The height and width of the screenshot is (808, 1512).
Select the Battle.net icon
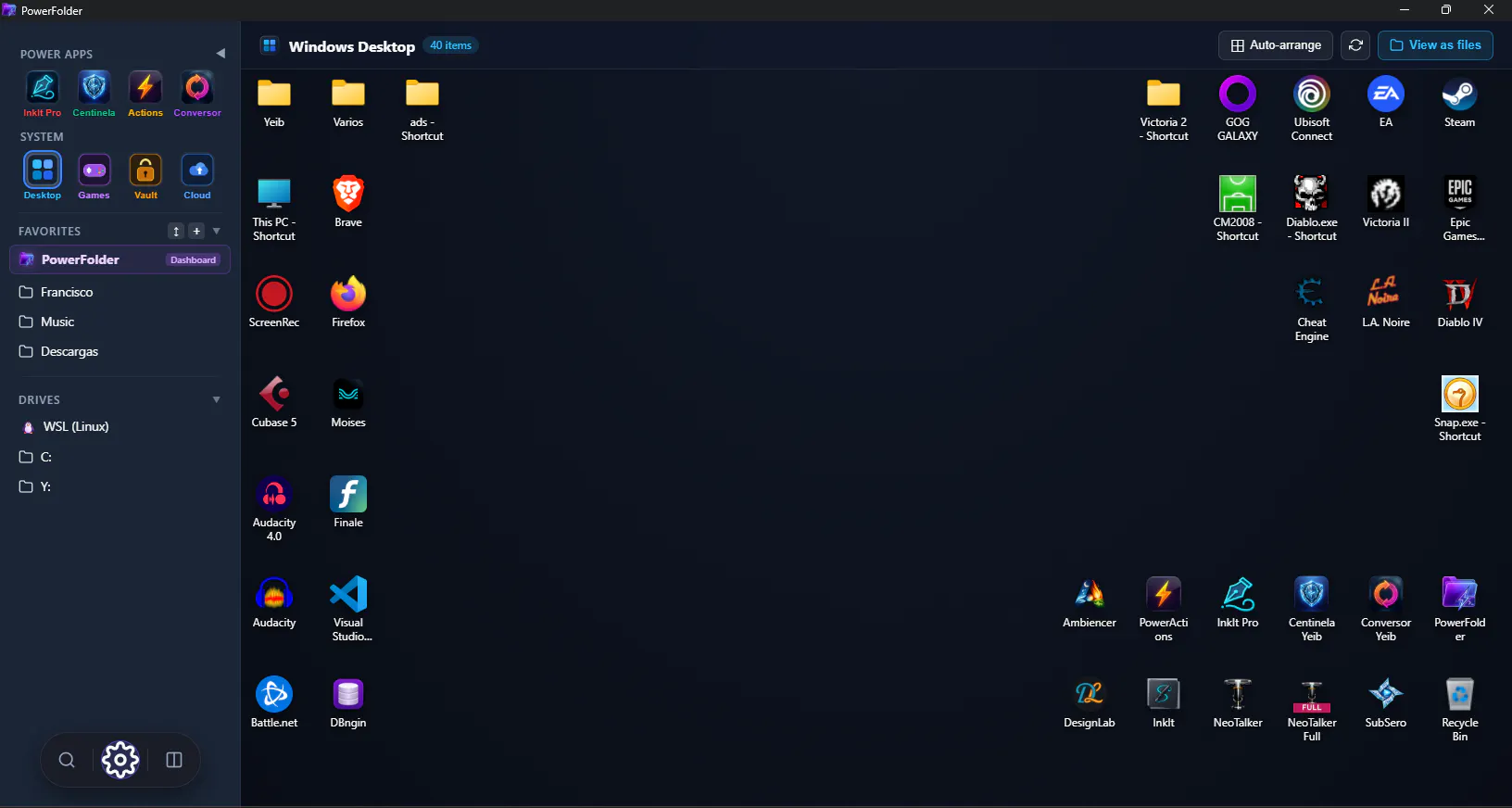pyautogui.click(x=274, y=702)
